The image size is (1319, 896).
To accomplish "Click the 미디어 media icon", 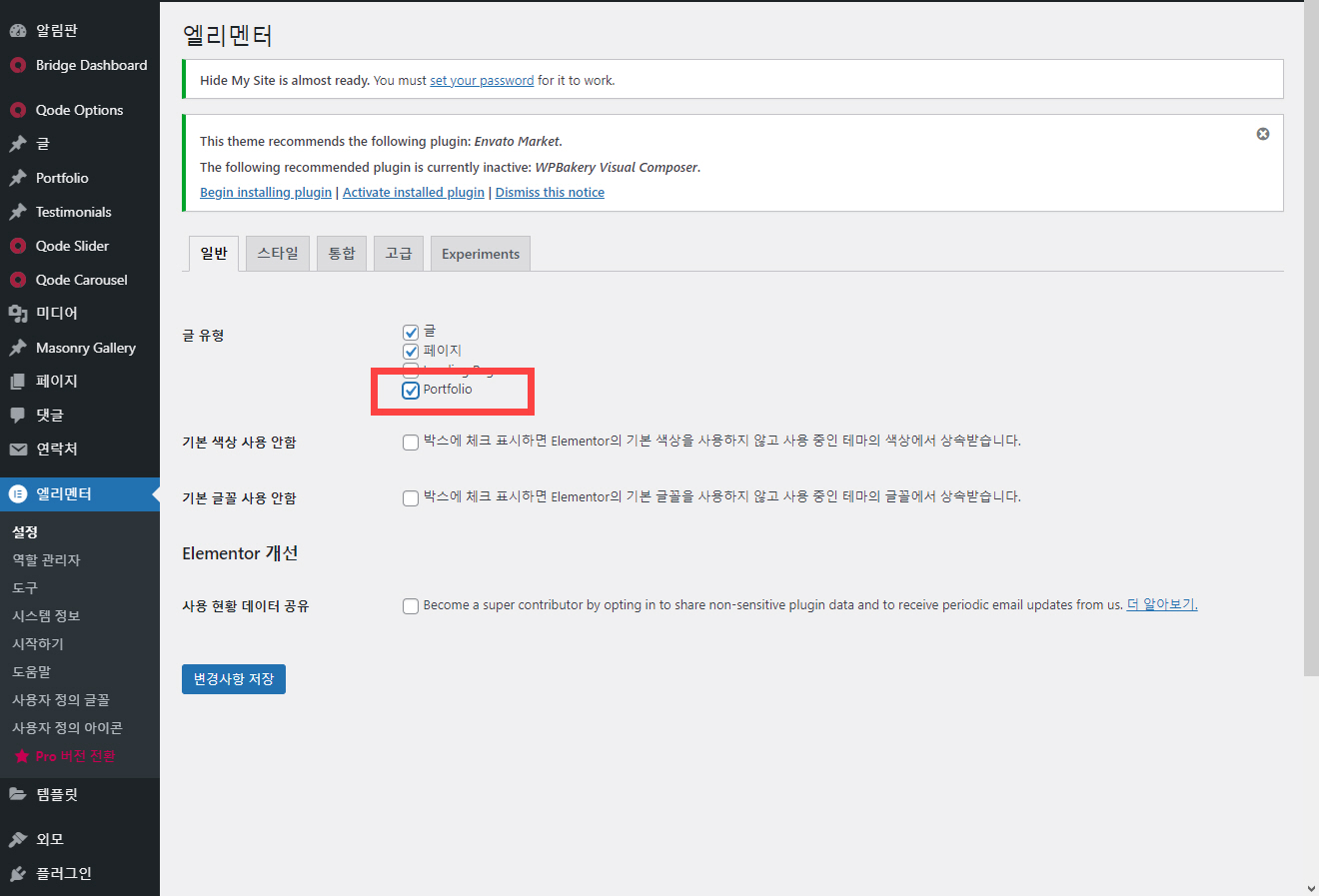I will pyautogui.click(x=18, y=314).
